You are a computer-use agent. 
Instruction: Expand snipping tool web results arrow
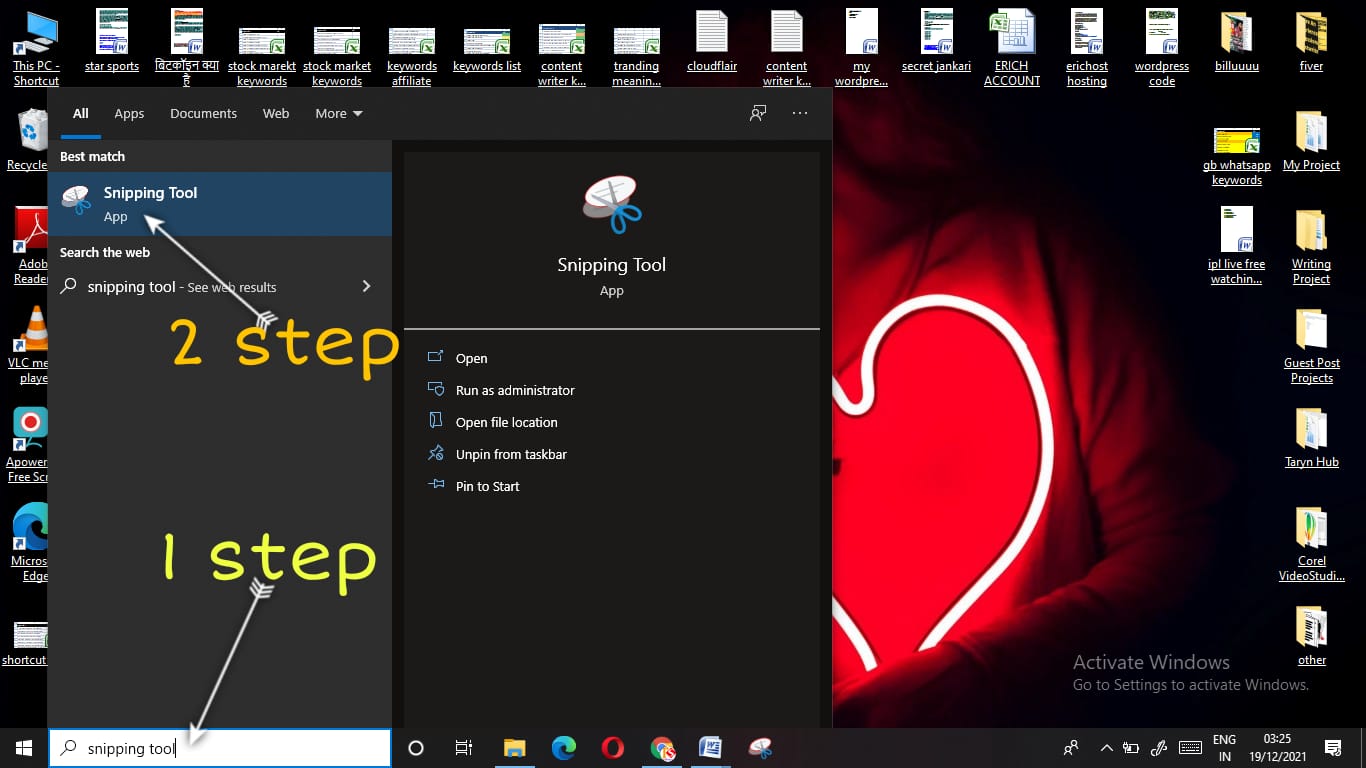[x=366, y=287]
